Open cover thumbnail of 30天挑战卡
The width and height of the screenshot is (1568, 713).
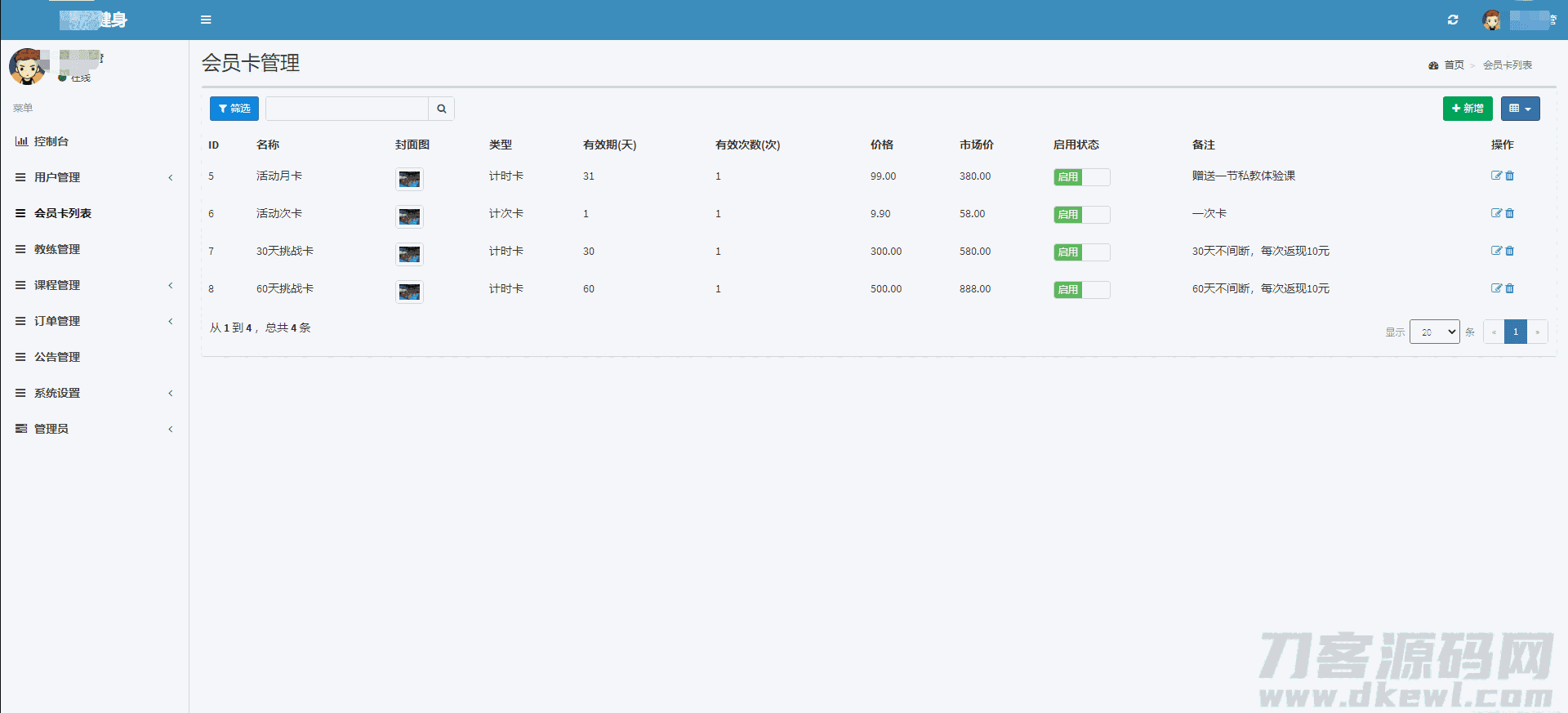tap(409, 254)
